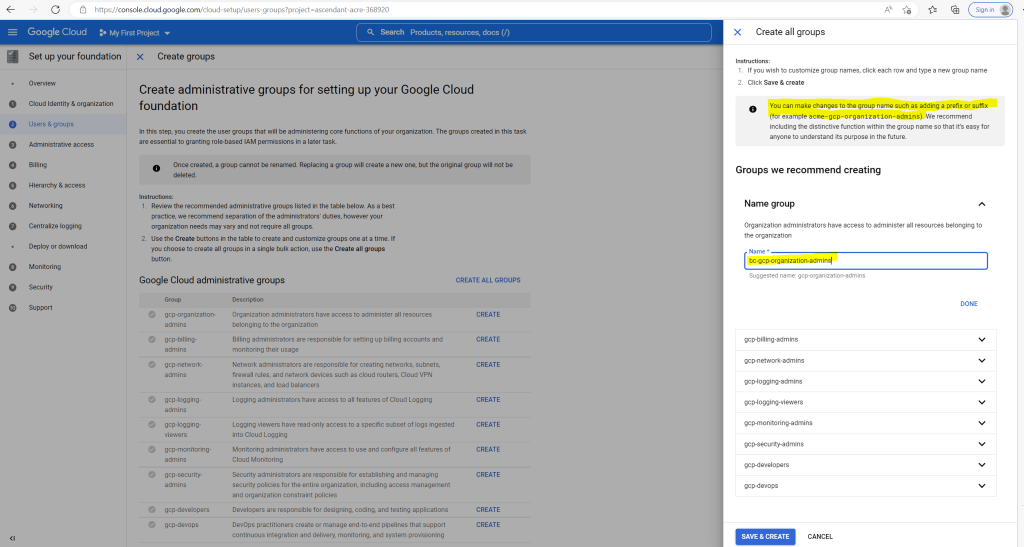Image resolution: width=1024 pixels, height=547 pixels.
Task: Click the Google Cloud logo
Action: [57, 32]
